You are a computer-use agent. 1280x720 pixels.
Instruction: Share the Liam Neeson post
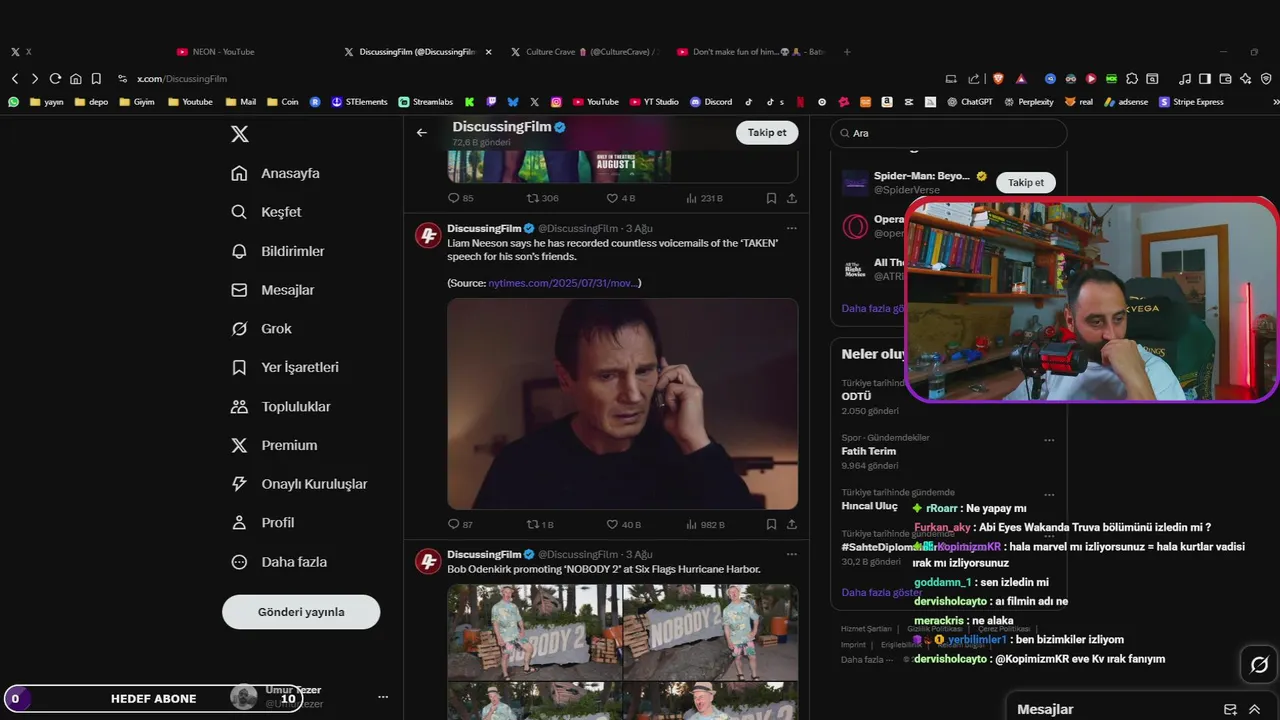pyautogui.click(x=792, y=524)
